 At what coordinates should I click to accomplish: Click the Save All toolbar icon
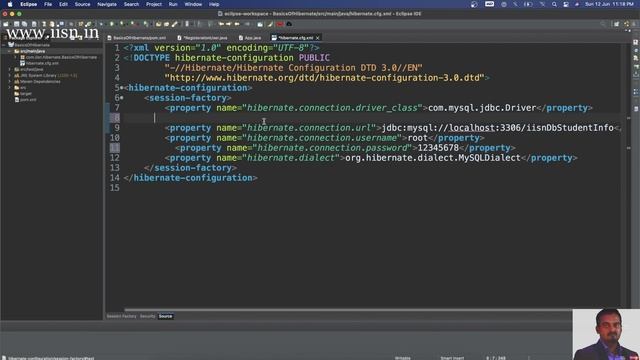pyautogui.click(x=24, y=24)
